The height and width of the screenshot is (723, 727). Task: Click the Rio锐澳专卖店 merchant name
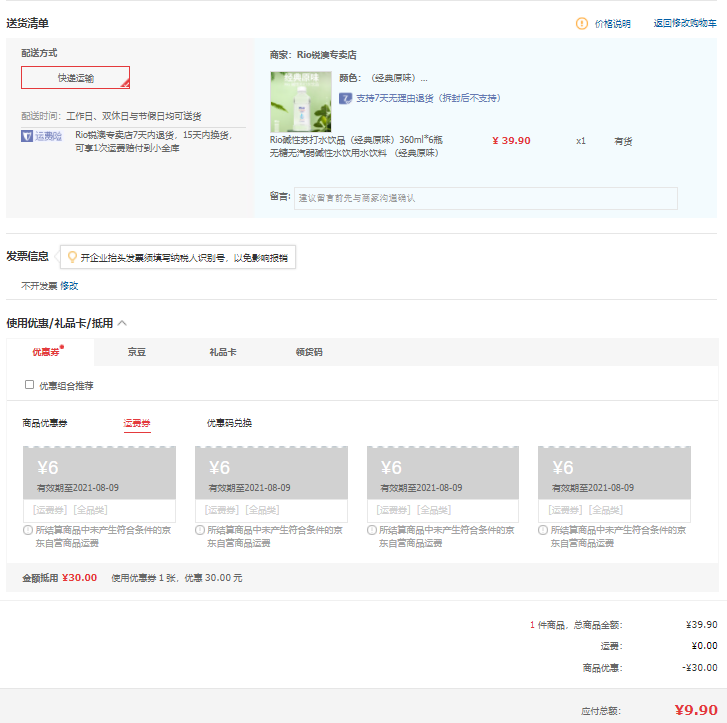click(x=326, y=55)
